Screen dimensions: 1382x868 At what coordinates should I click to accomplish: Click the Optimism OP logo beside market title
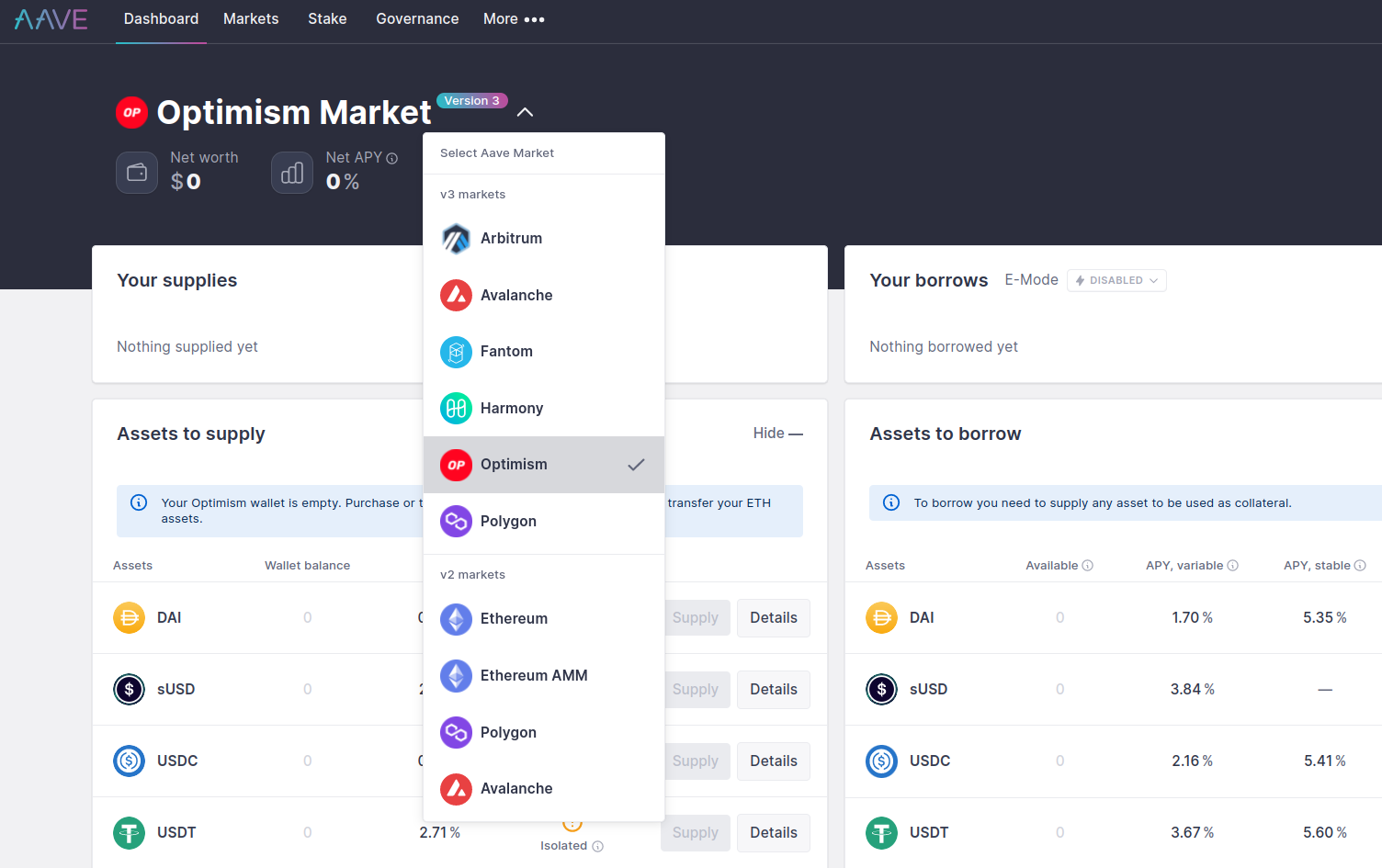tap(132, 113)
